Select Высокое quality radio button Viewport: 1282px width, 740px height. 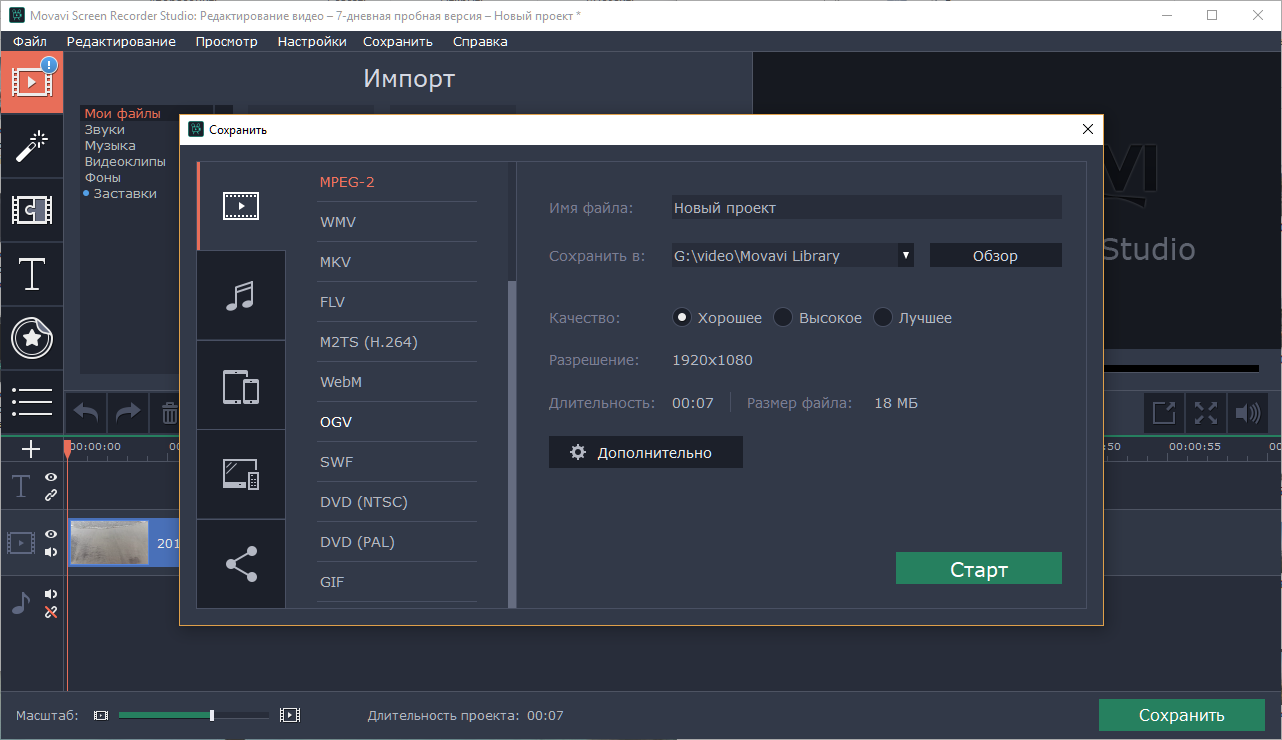[x=783, y=318]
